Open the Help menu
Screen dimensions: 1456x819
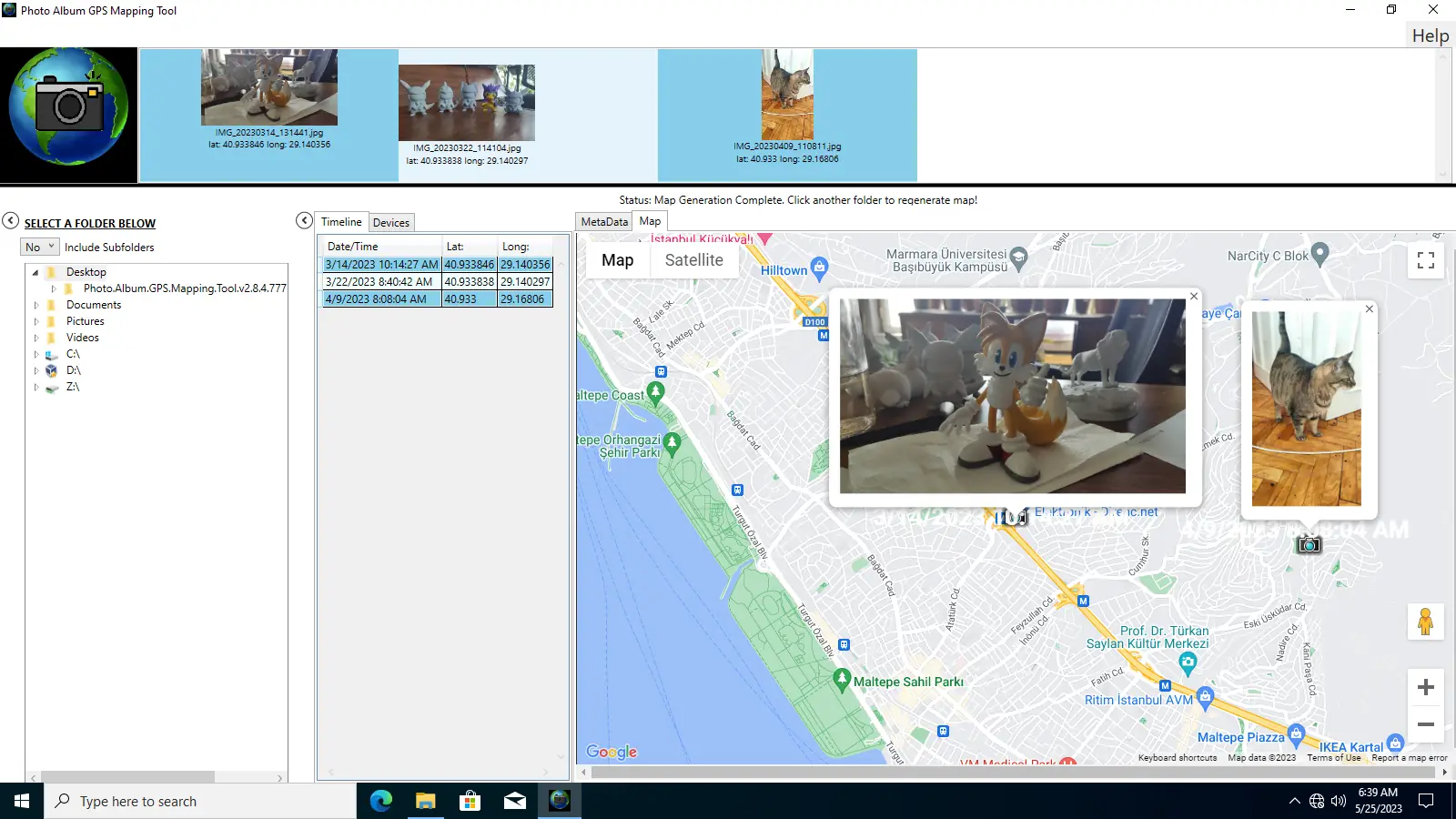[1430, 35]
